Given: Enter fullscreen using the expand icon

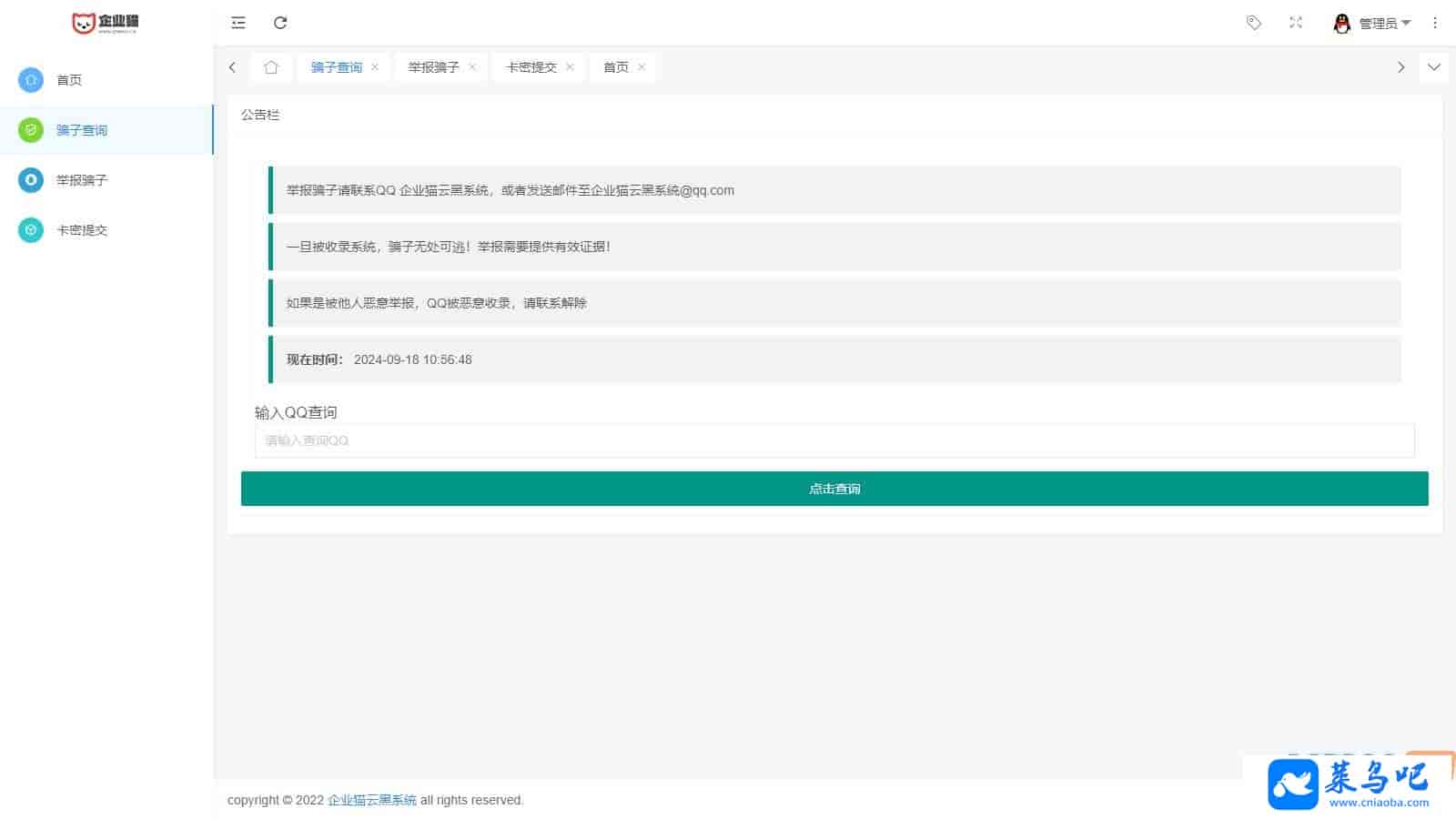Looking at the screenshot, I should [x=1296, y=23].
